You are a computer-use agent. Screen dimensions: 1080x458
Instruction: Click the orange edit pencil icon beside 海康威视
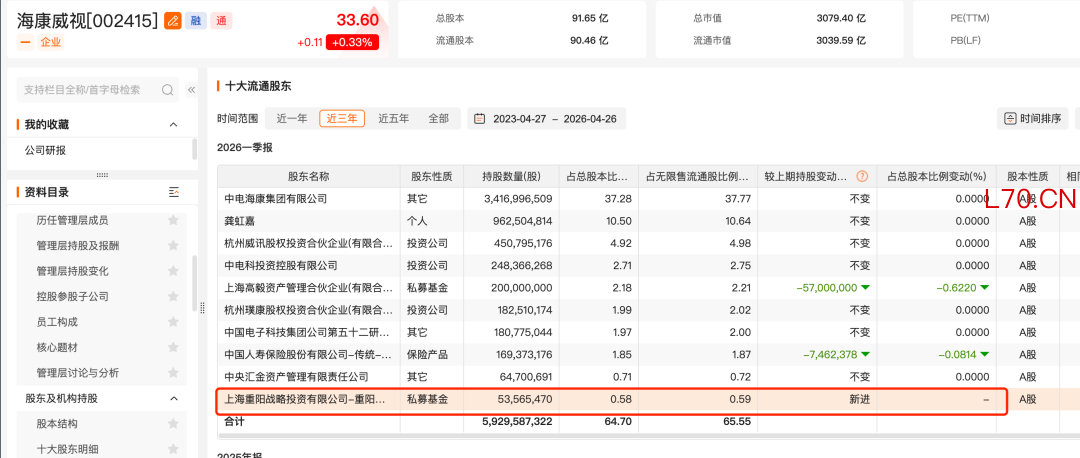(x=173, y=20)
